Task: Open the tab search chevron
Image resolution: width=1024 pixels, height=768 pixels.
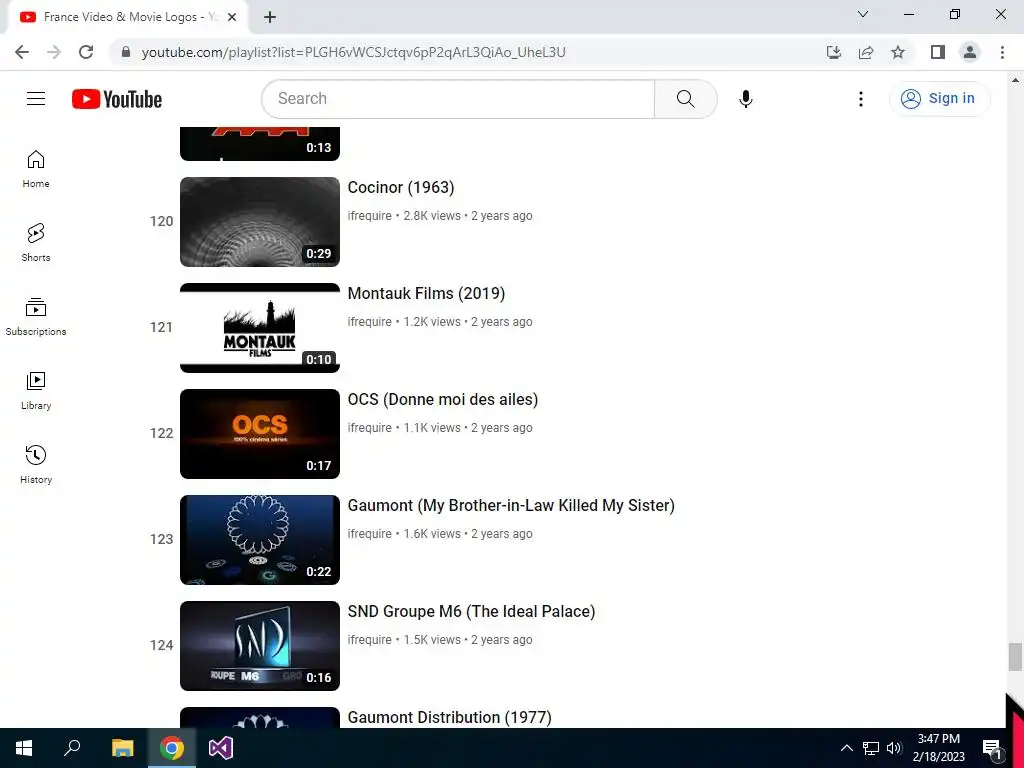Action: click(863, 14)
